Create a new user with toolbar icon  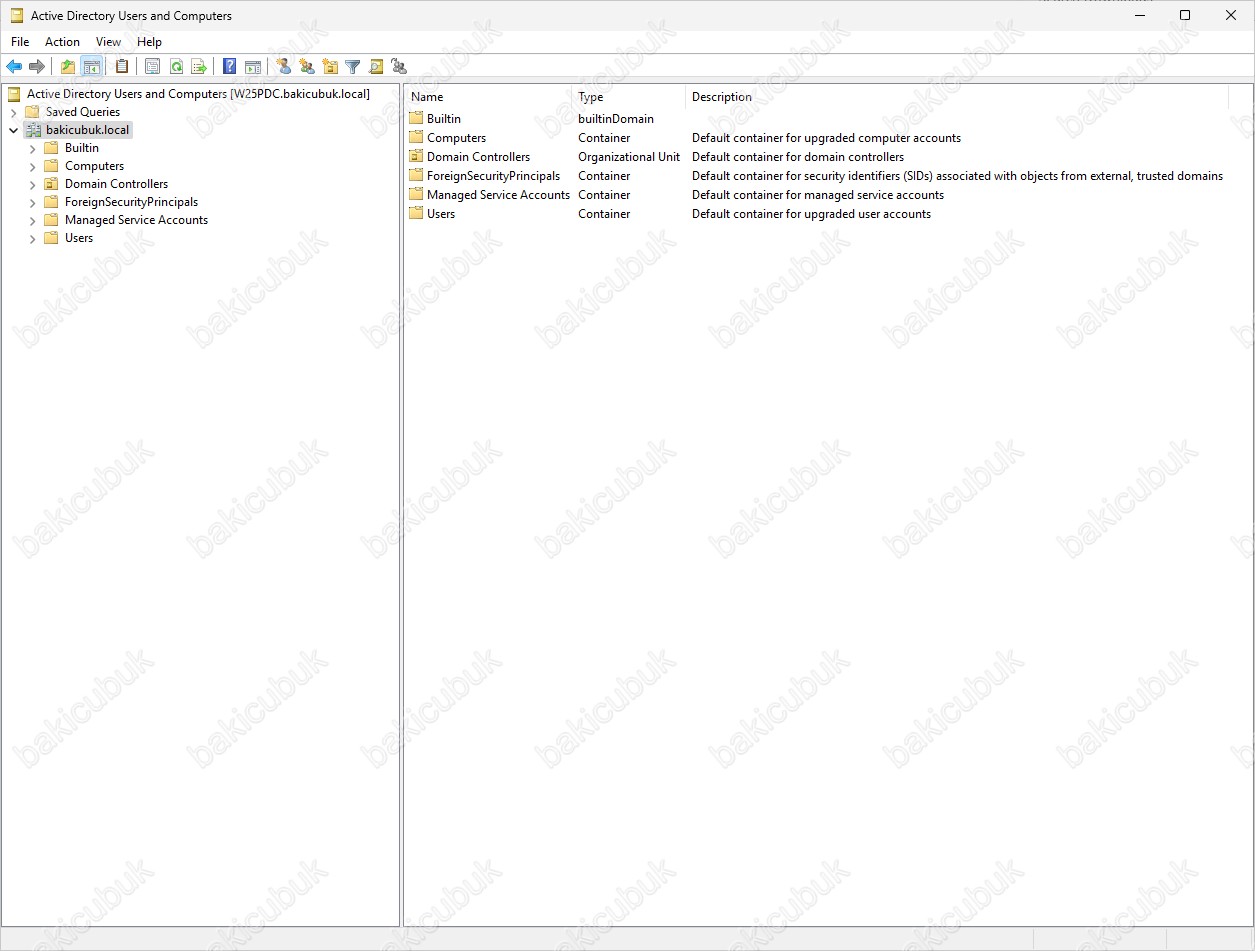tap(283, 67)
